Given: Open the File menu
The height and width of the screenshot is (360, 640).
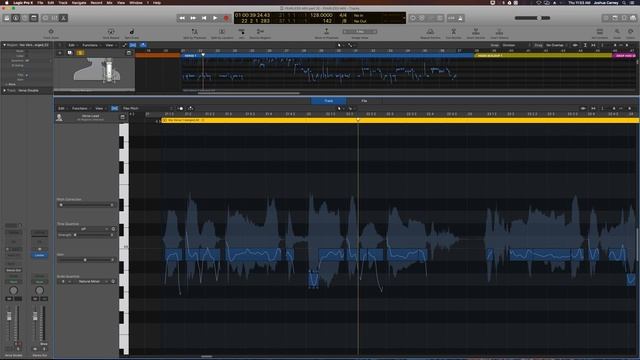Looking at the screenshot, I should point(40,2).
